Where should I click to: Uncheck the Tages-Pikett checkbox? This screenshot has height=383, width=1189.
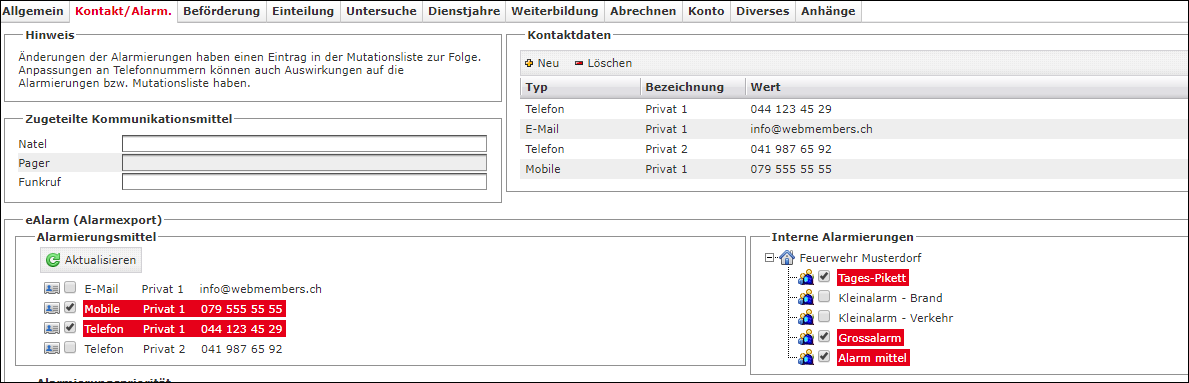(x=824, y=277)
